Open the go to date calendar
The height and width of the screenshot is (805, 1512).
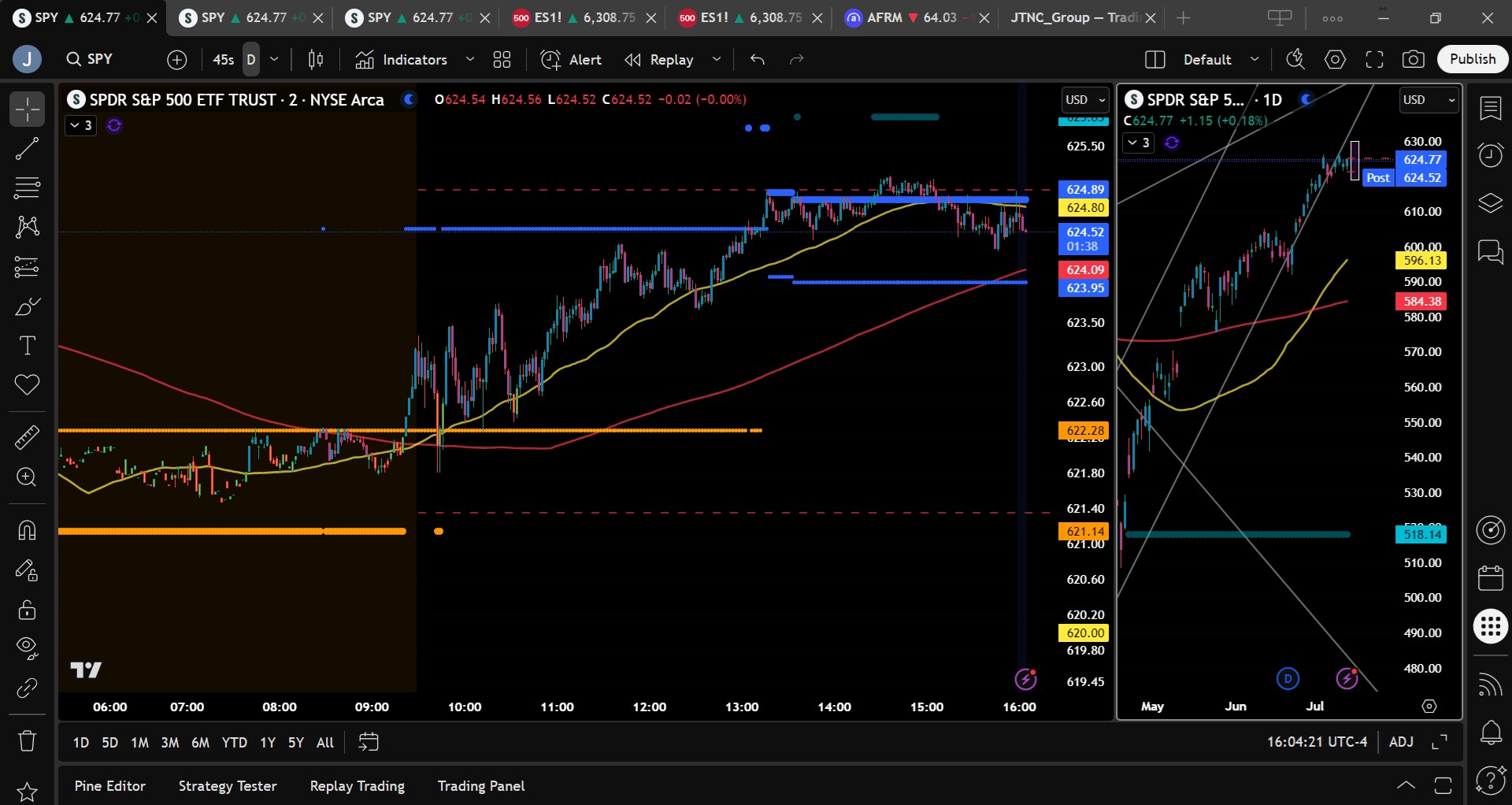point(369,742)
